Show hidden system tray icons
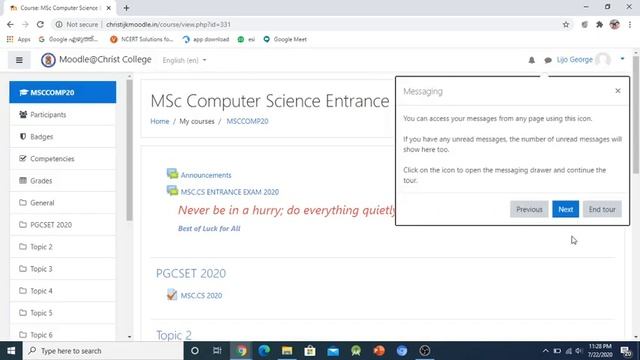 coord(545,351)
